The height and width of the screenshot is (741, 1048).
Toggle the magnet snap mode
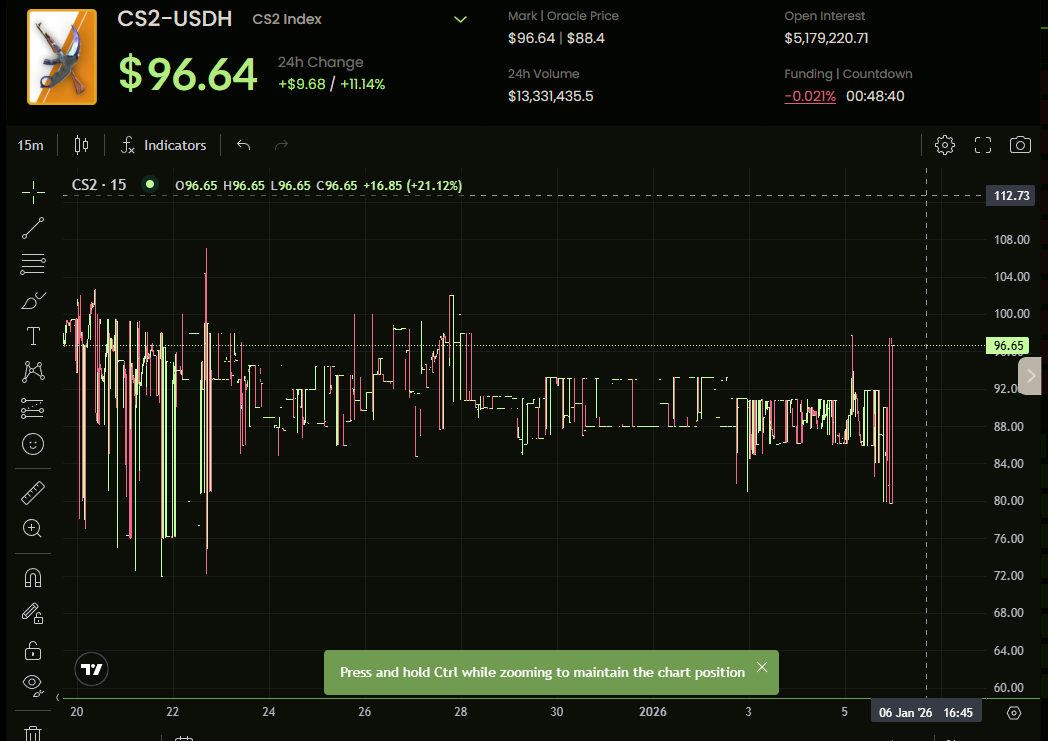point(33,577)
